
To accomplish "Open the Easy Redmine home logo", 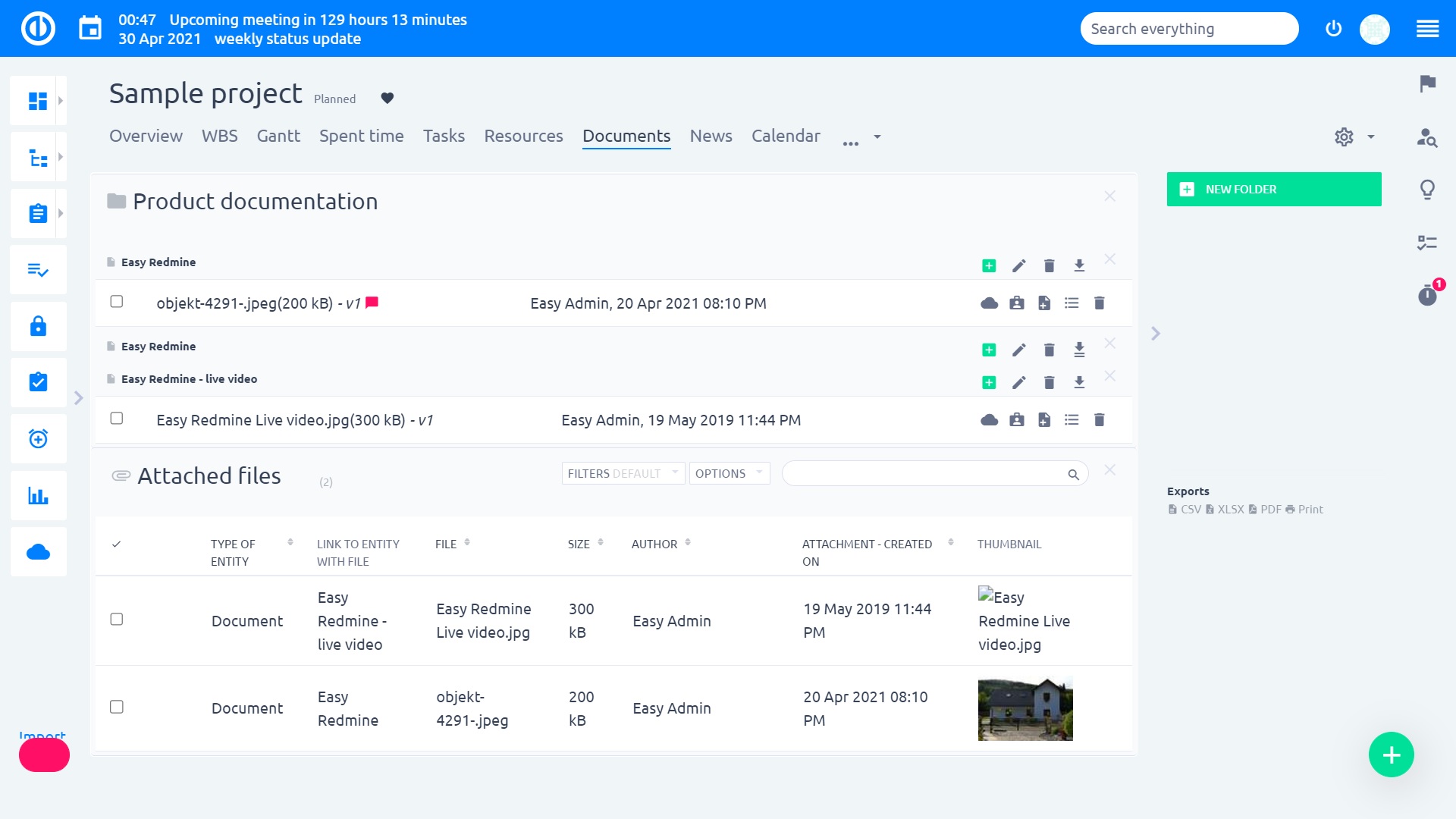I will (x=38, y=29).
